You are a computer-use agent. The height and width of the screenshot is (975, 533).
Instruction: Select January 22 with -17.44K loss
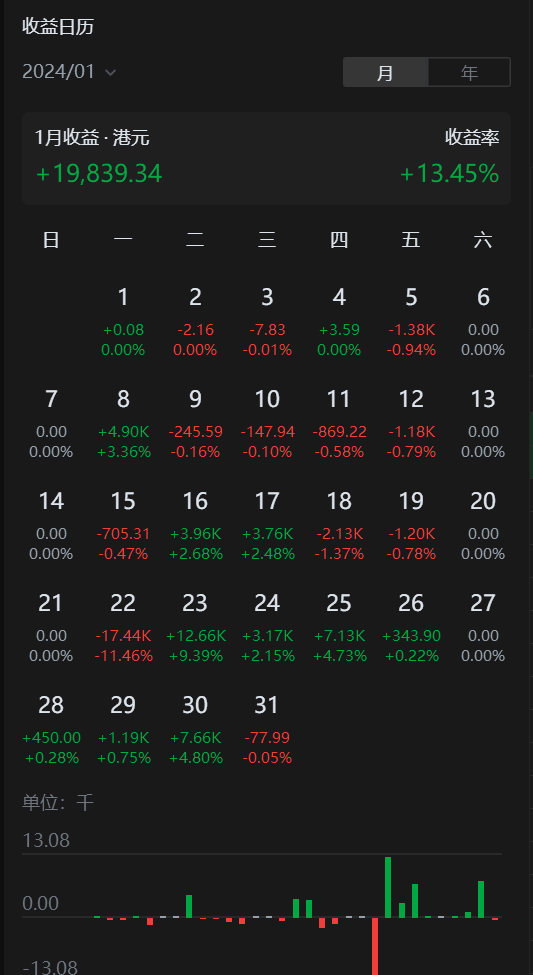tap(123, 629)
